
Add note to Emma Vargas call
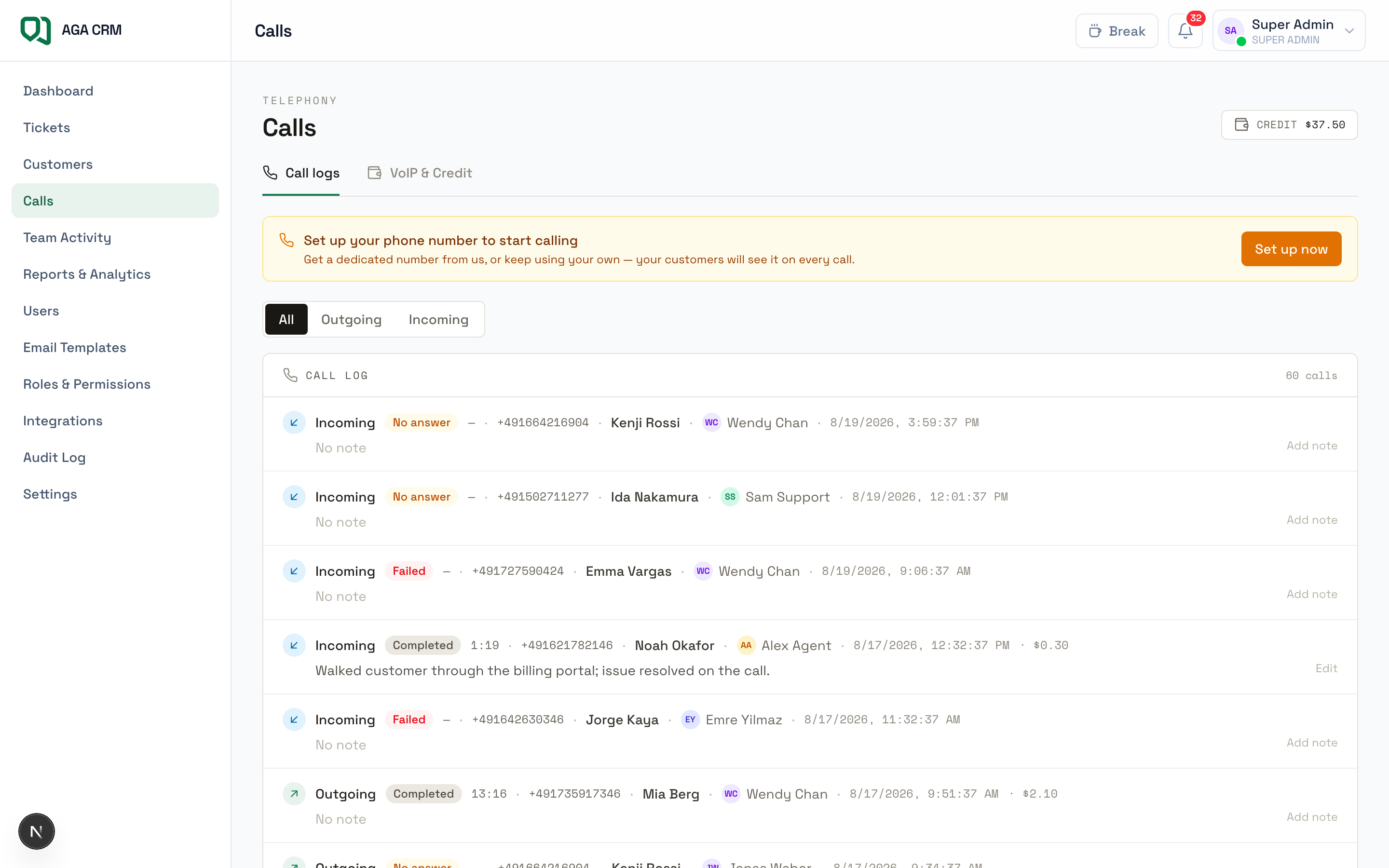pos(1311,594)
